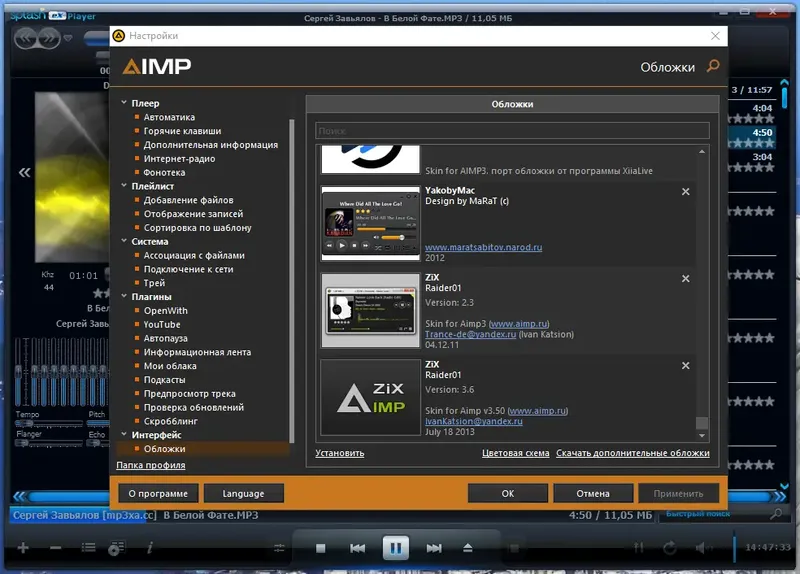Click forward round arrow button in Splash player
The height and width of the screenshot is (574, 800).
point(49,38)
